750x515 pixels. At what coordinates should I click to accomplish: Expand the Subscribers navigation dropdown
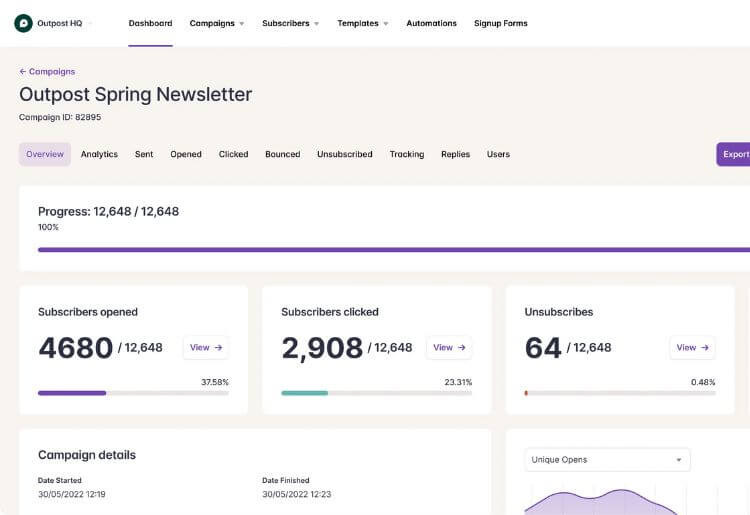(290, 23)
